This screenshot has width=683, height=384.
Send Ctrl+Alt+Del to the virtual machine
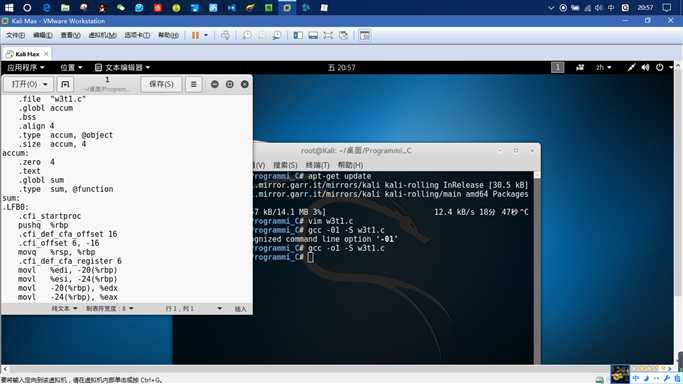[225, 35]
